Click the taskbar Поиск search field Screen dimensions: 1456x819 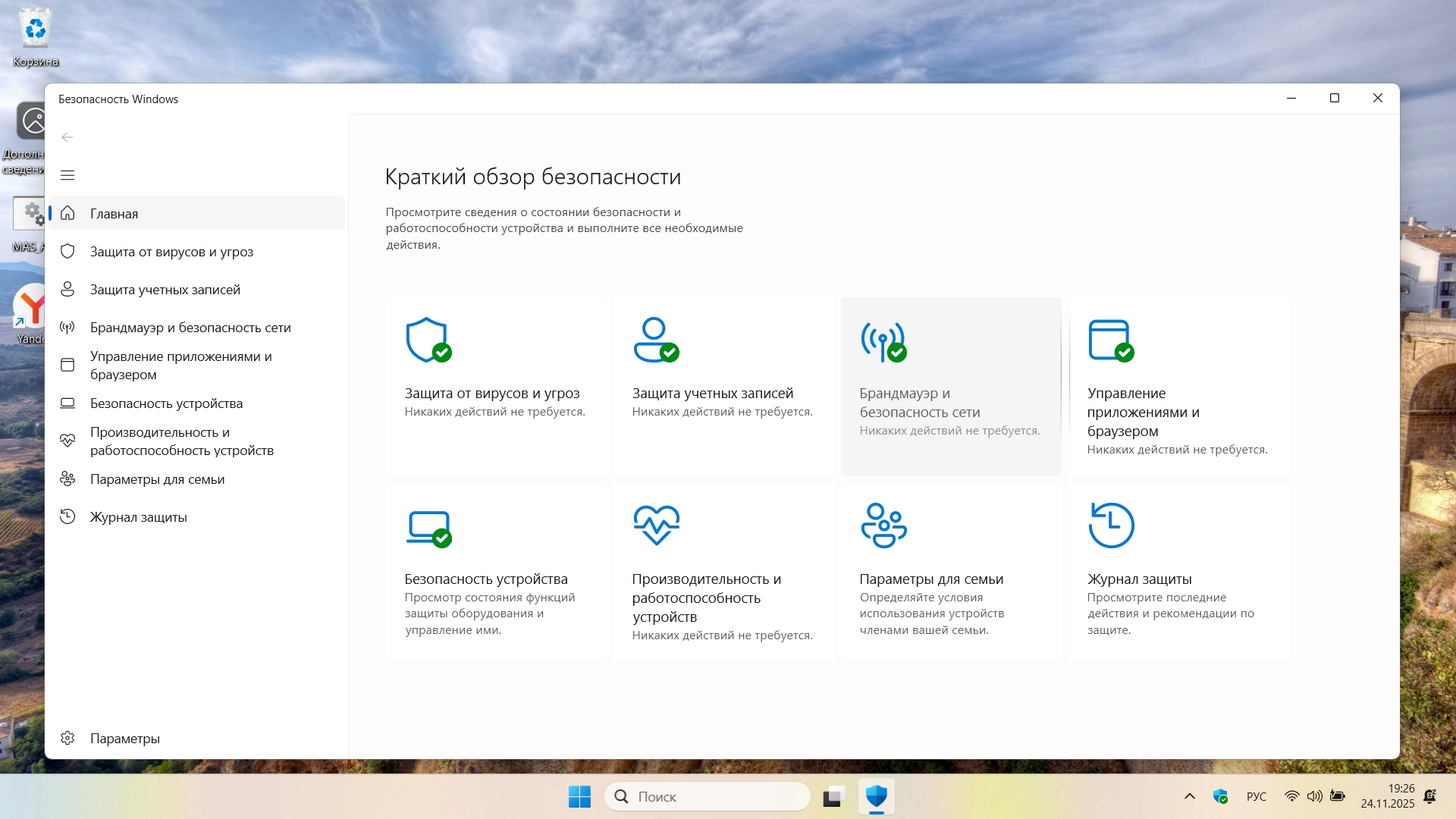[708, 796]
